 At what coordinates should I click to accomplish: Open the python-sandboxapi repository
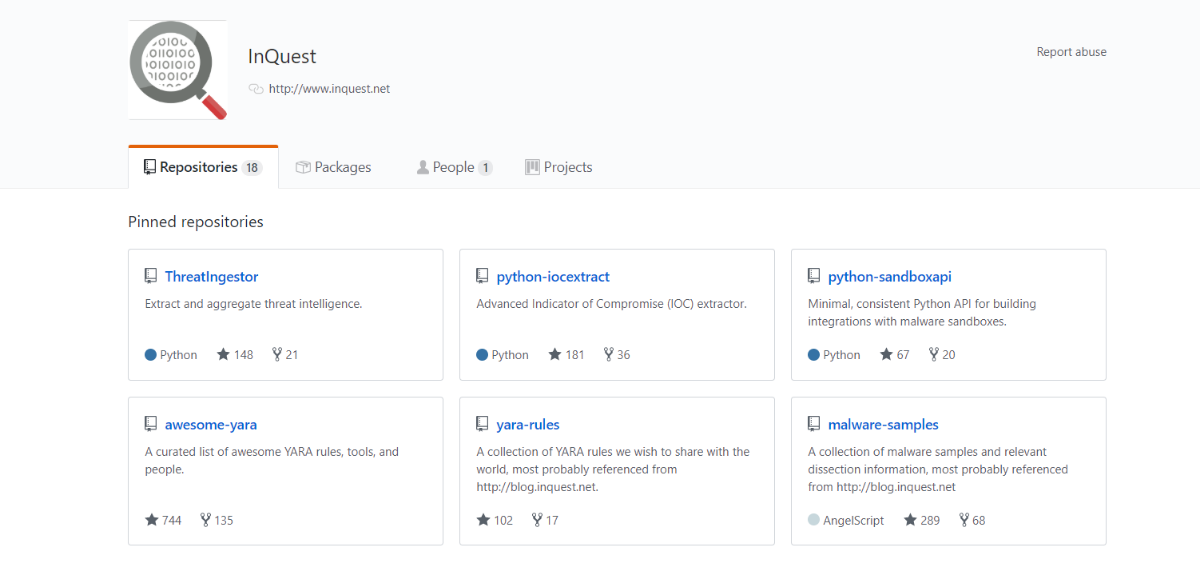coord(890,277)
